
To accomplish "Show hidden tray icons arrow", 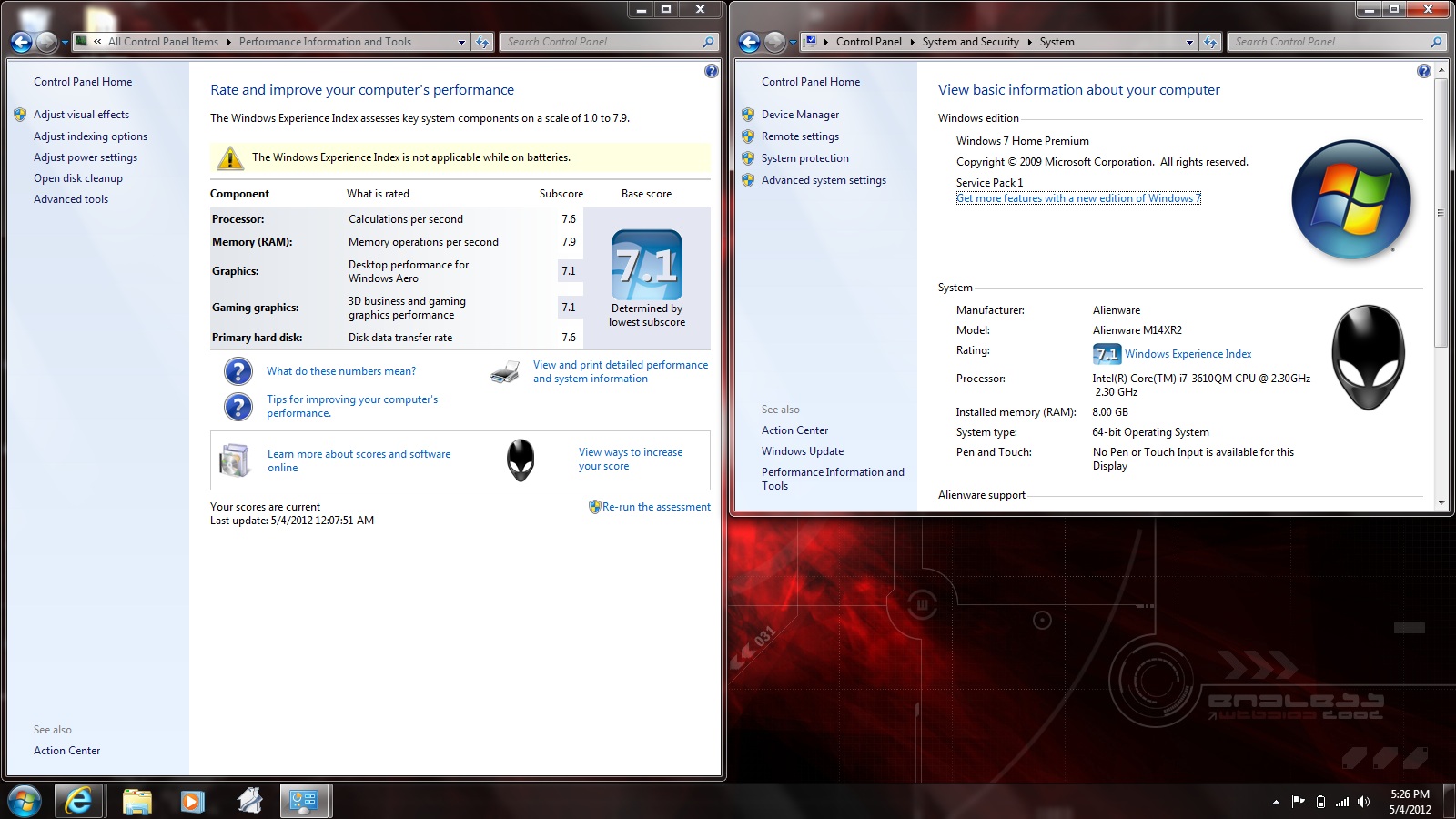I will pos(1276,802).
